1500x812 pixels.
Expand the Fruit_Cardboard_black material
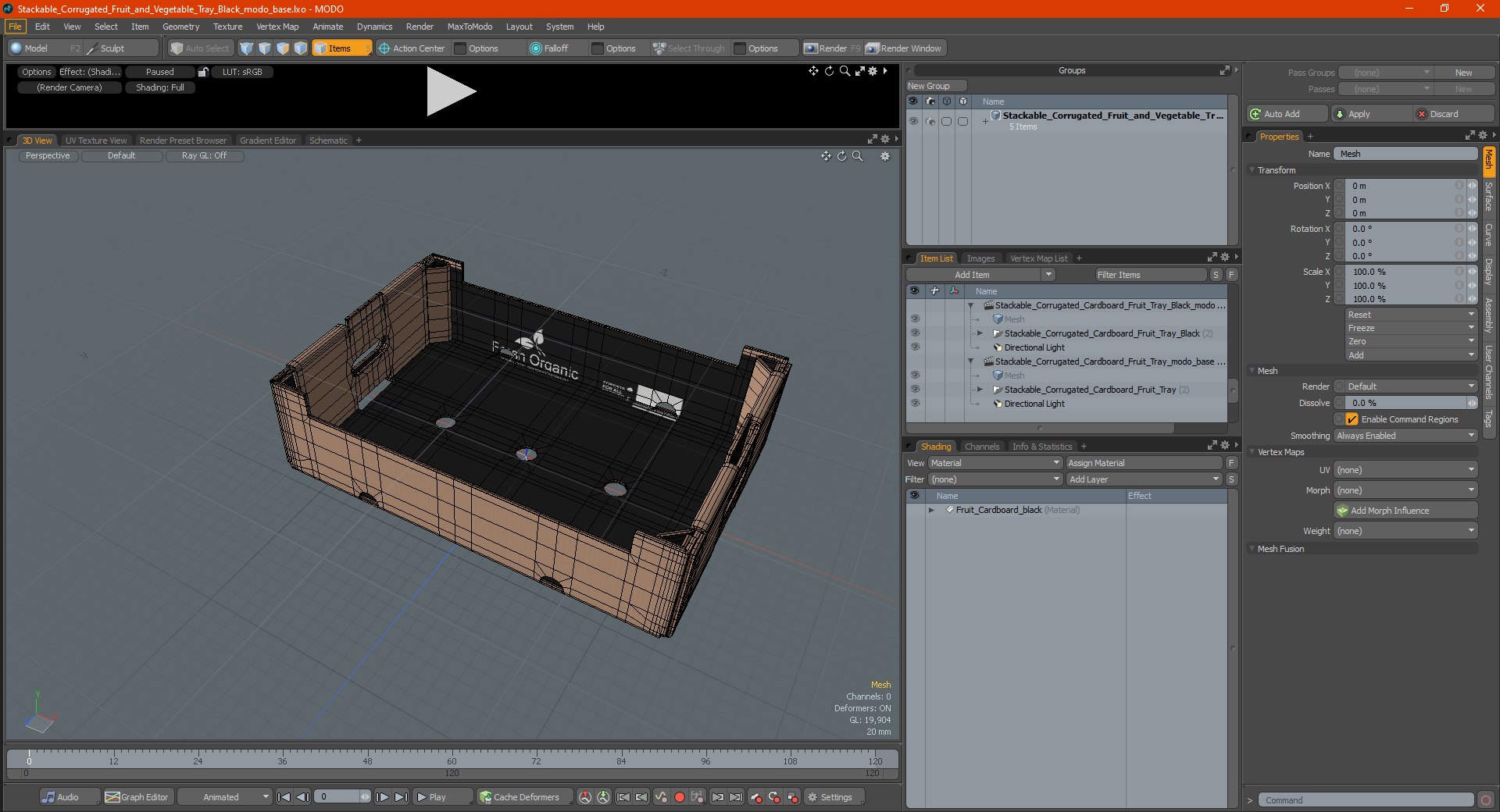[x=931, y=511]
